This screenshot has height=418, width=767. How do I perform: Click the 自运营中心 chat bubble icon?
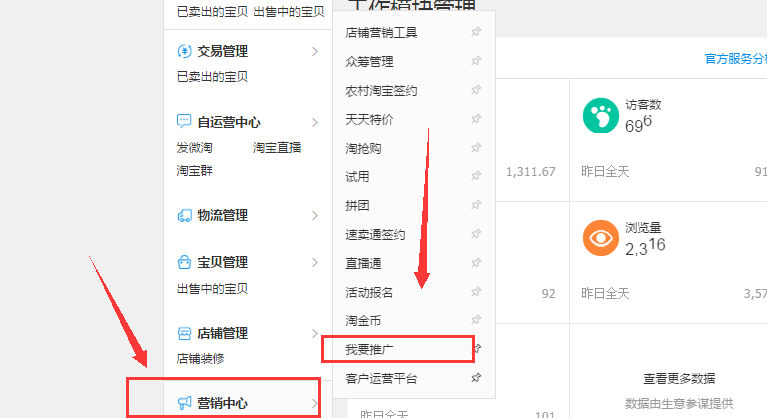tap(184, 121)
